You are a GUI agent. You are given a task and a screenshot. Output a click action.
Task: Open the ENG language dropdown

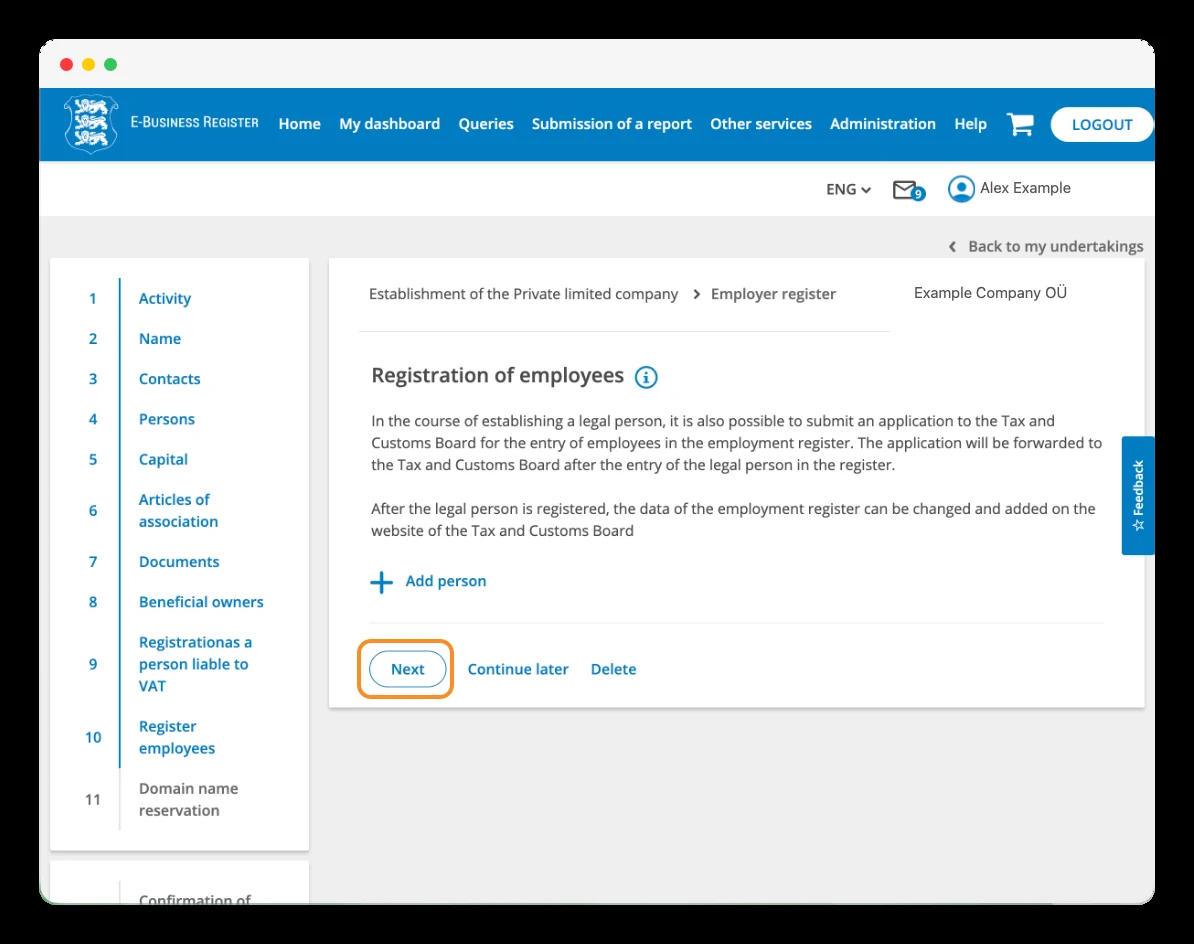point(848,189)
